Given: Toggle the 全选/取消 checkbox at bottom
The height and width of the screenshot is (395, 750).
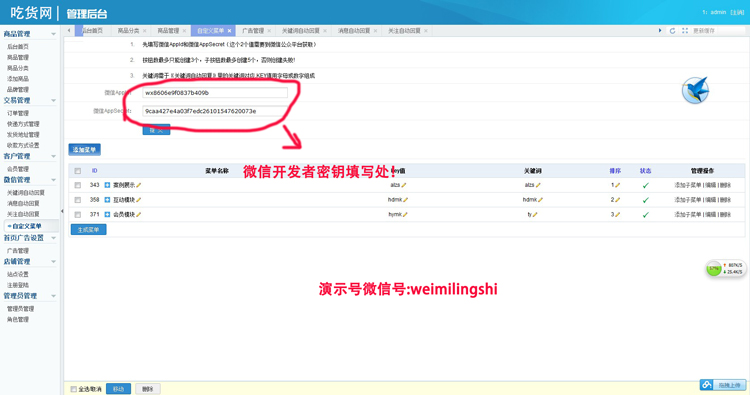Looking at the screenshot, I should coord(74,389).
